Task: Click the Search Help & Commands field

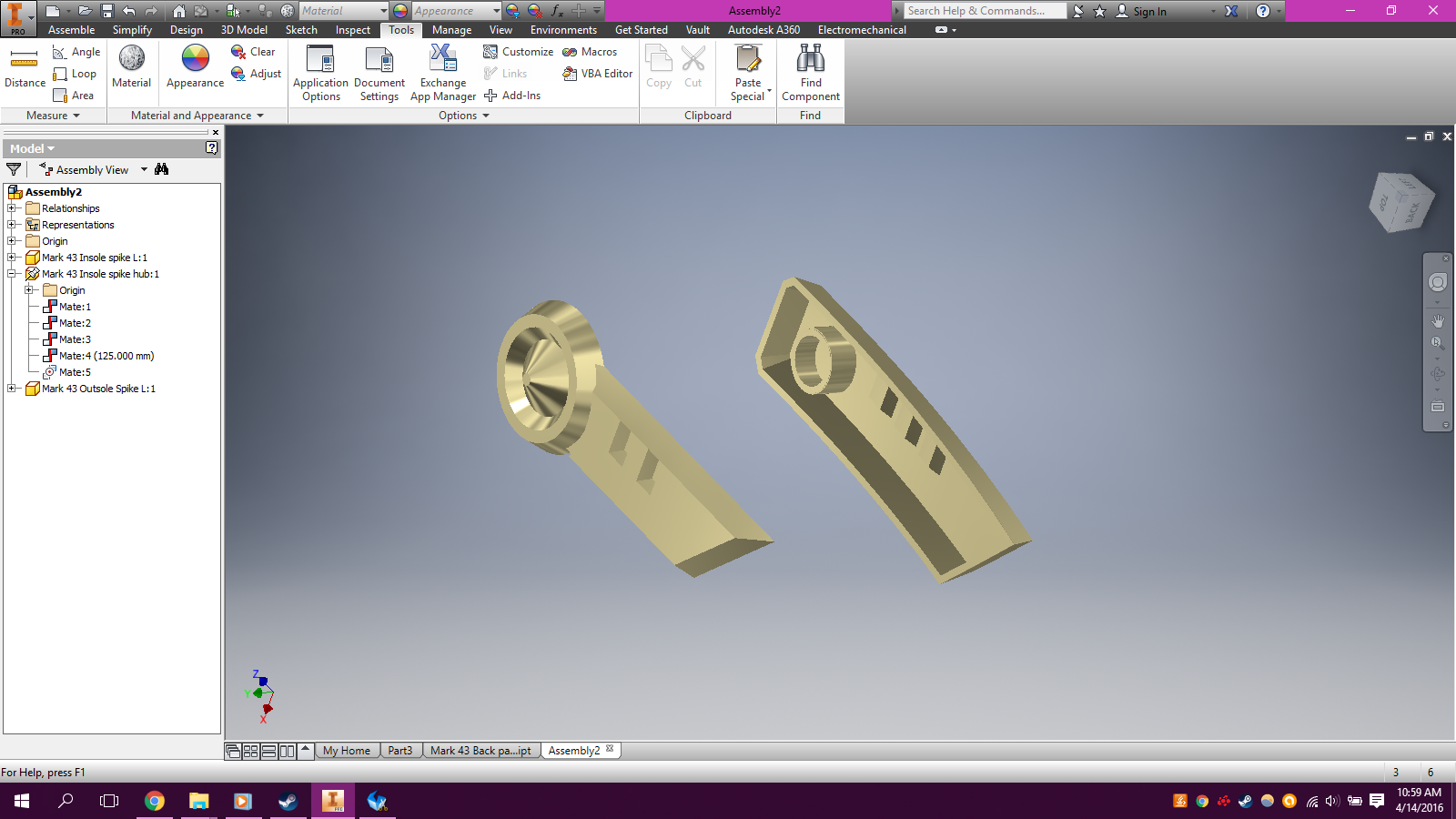Action: 985,11
